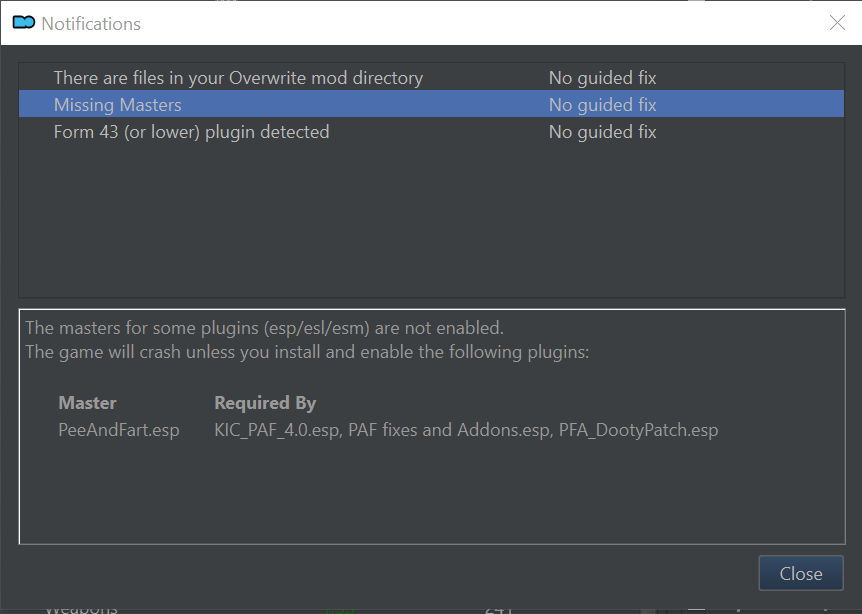Screen dimensions: 862x614
Task: Click the PeeAndFart.esp master entry
Action: (x=119, y=429)
